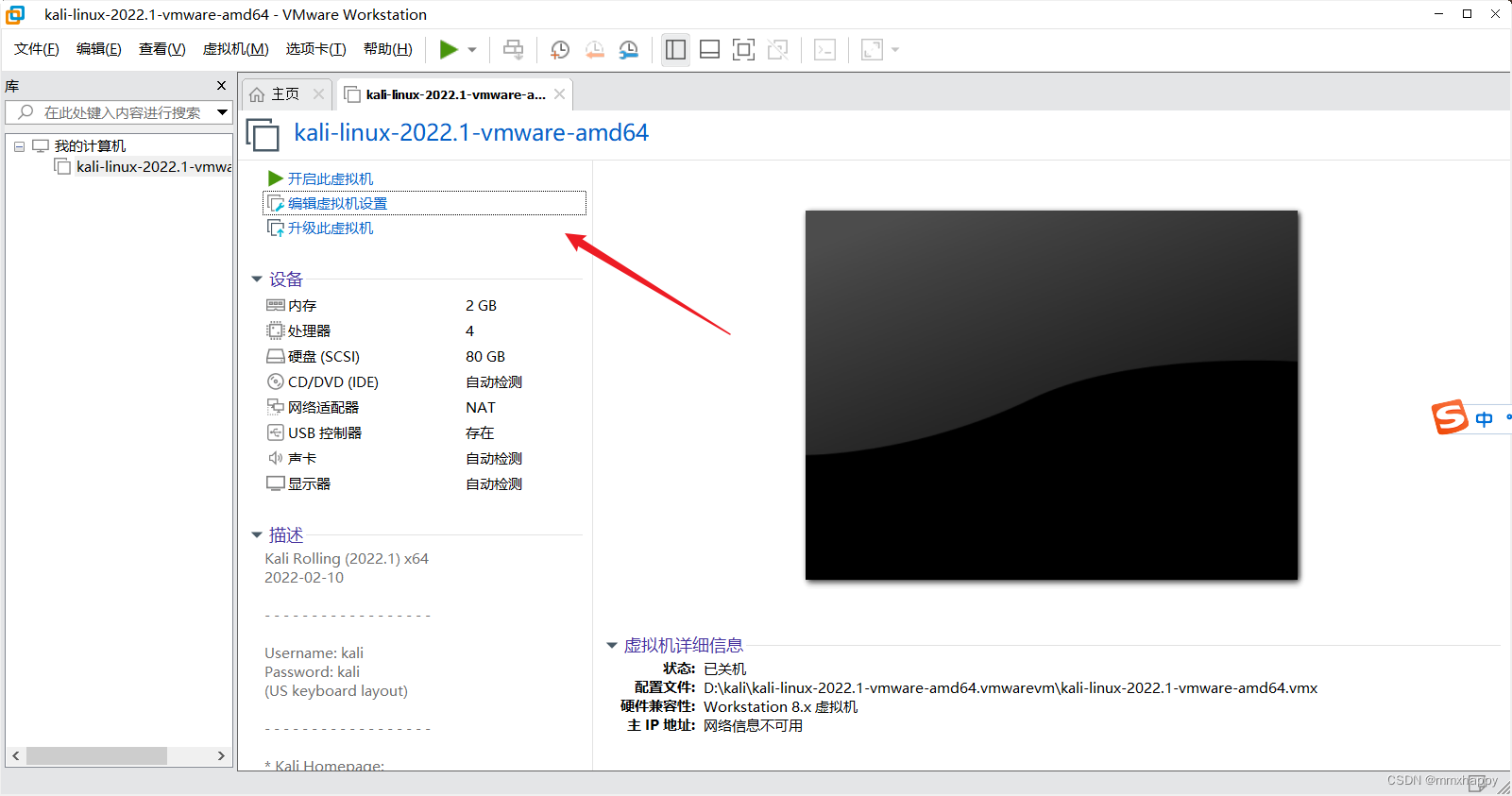The width and height of the screenshot is (1512, 796).
Task: Open the 帮助(H) menu
Action: click(x=387, y=49)
